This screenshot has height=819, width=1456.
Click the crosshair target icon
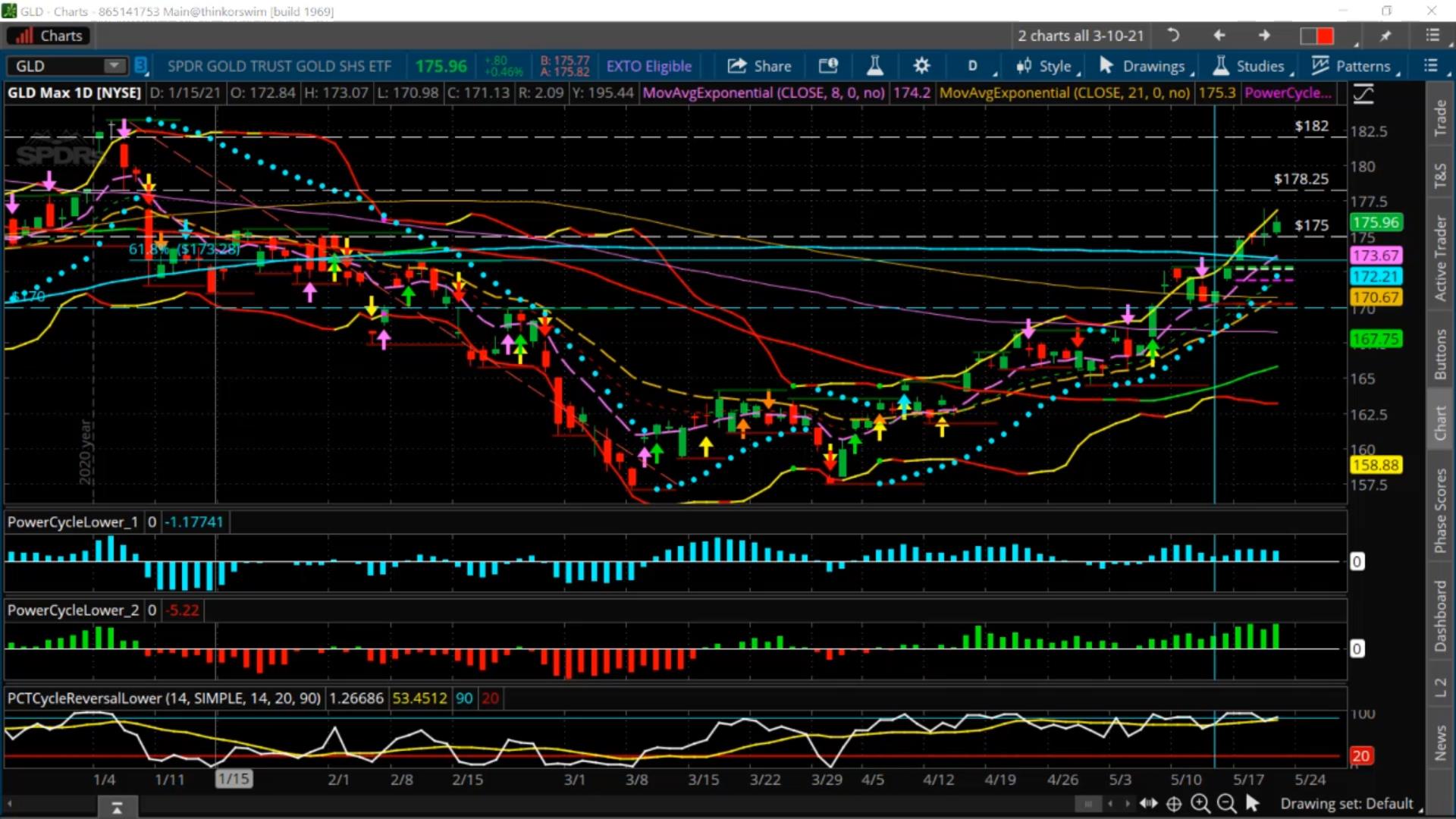tap(1174, 804)
